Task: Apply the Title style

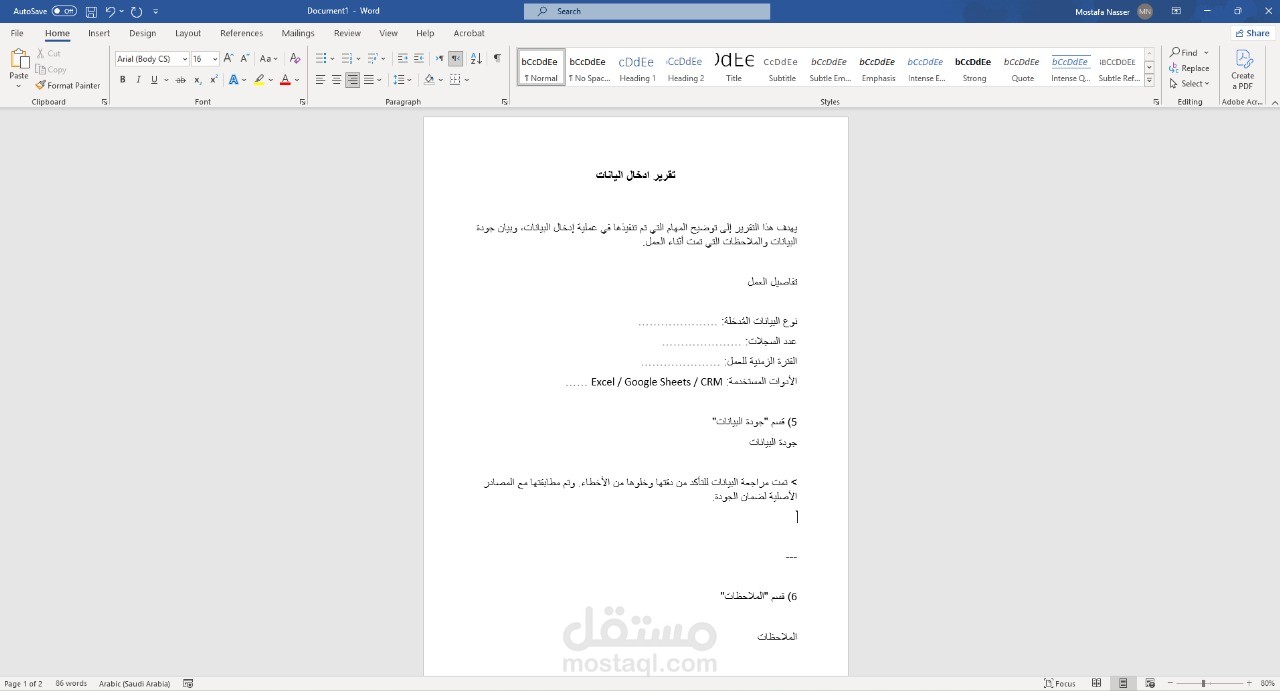Action: (734, 68)
